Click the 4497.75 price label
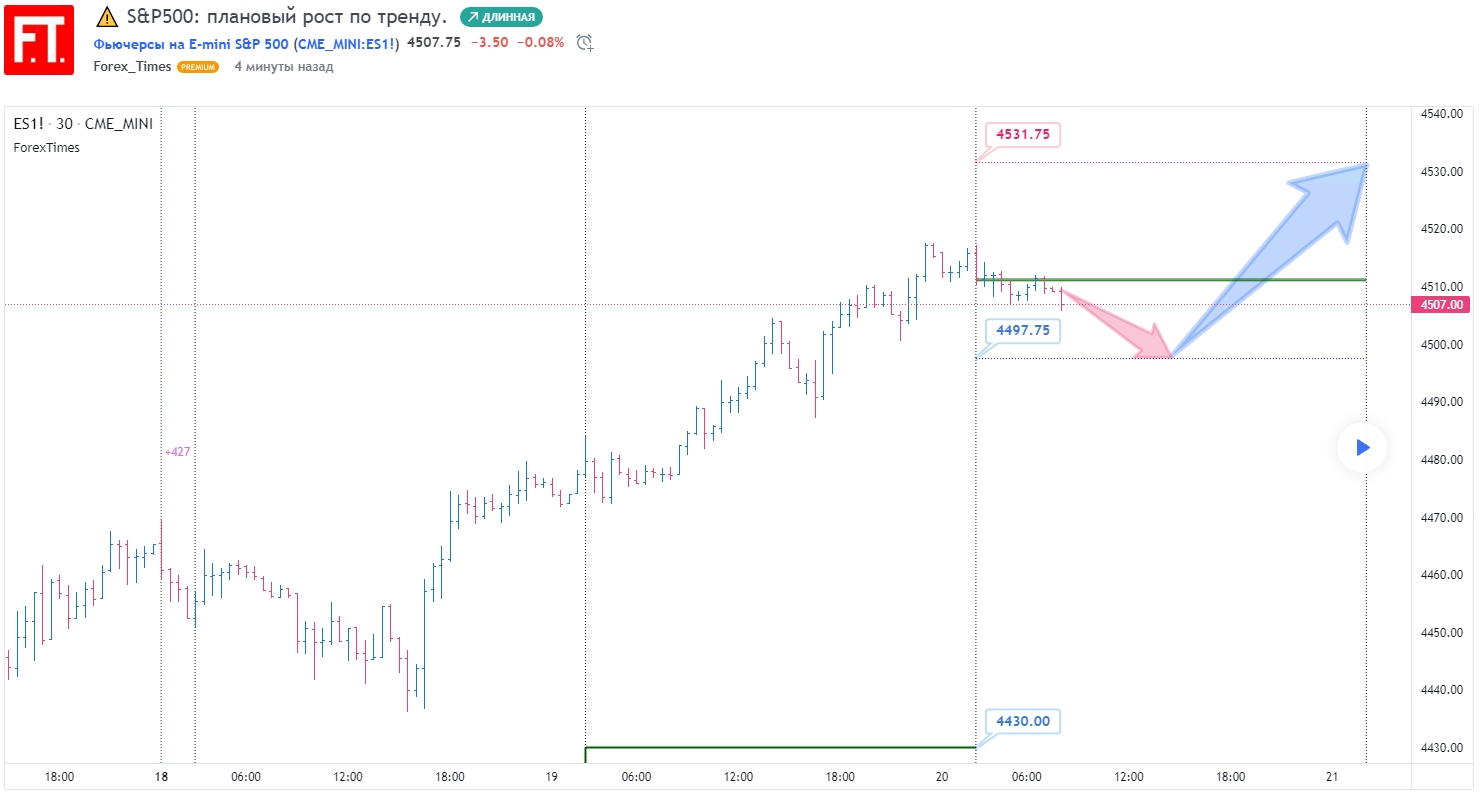This screenshot has height=795, width=1482. 1022,330
